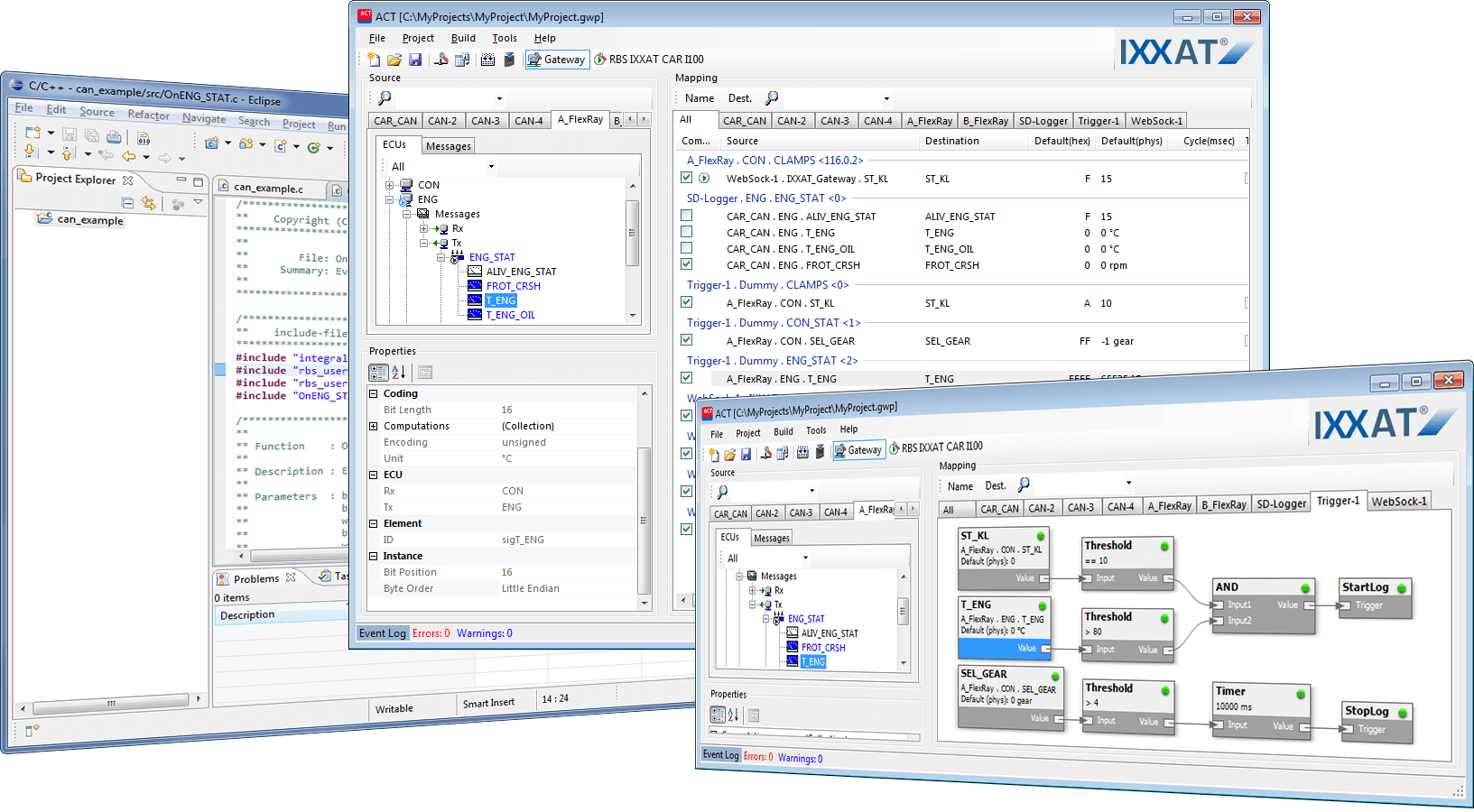Viewport: 1474px width, 812px height.
Task: Click Gateway button in front ACT toolbar
Action: pos(858,450)
